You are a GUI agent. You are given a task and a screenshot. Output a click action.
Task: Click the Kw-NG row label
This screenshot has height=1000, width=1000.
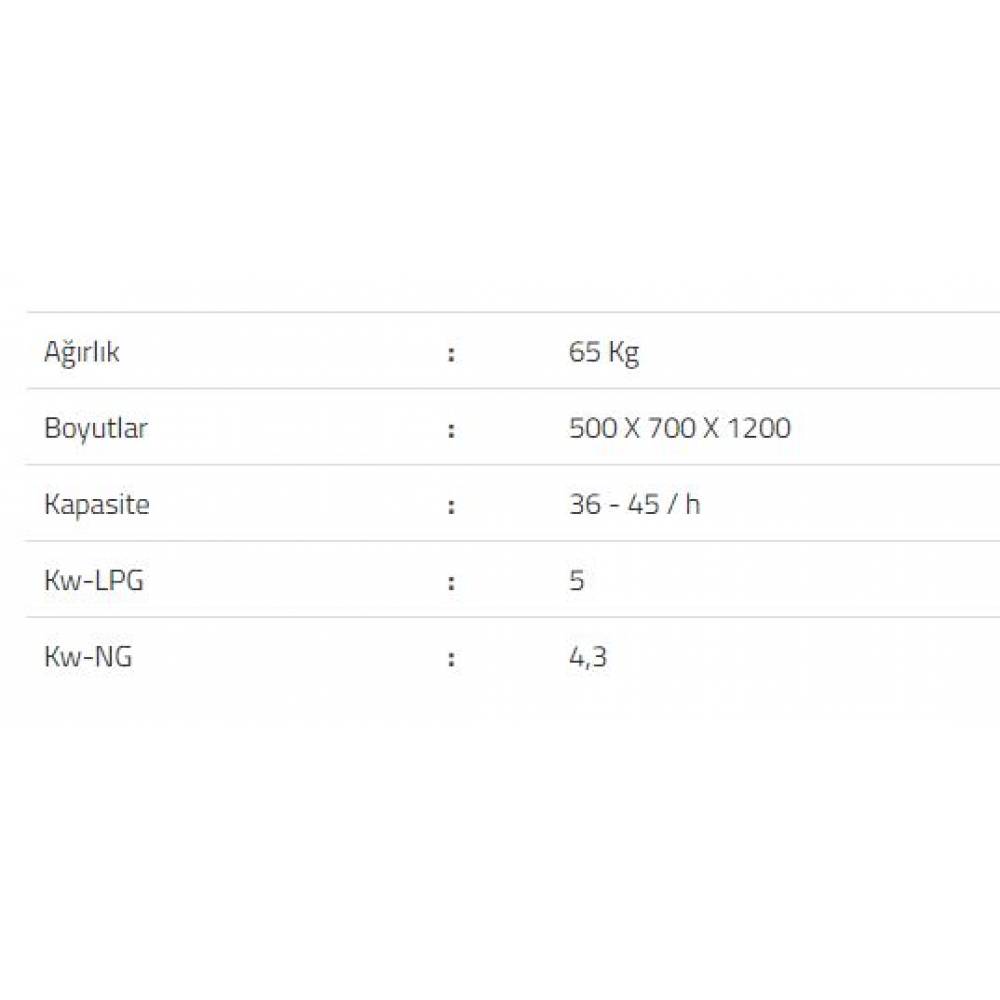[x=88, y=657]
